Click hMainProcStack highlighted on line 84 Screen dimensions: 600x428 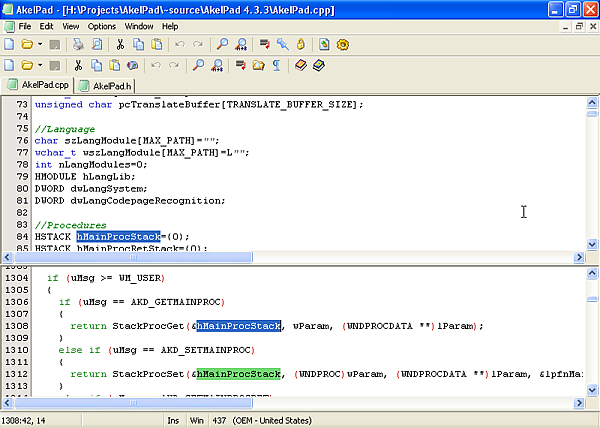tap(118, 237)
